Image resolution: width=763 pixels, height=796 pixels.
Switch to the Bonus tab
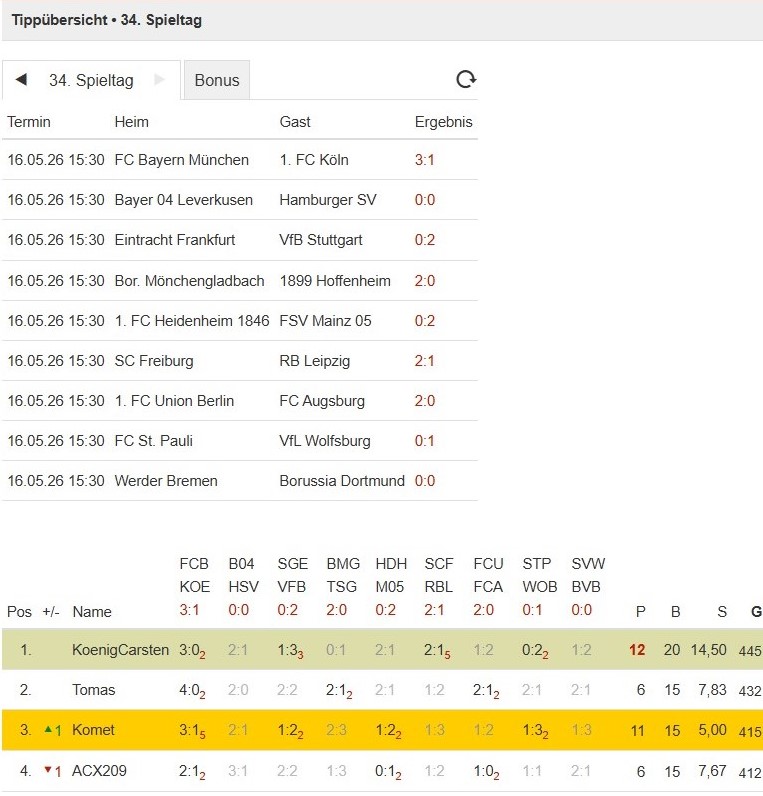pos(217,80)
